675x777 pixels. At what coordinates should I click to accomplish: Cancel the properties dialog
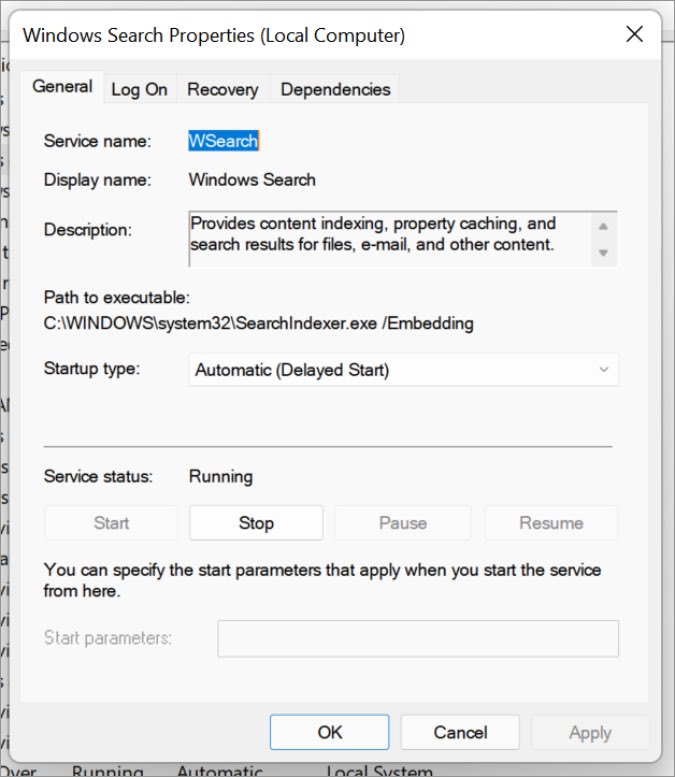tap(460, 732)
